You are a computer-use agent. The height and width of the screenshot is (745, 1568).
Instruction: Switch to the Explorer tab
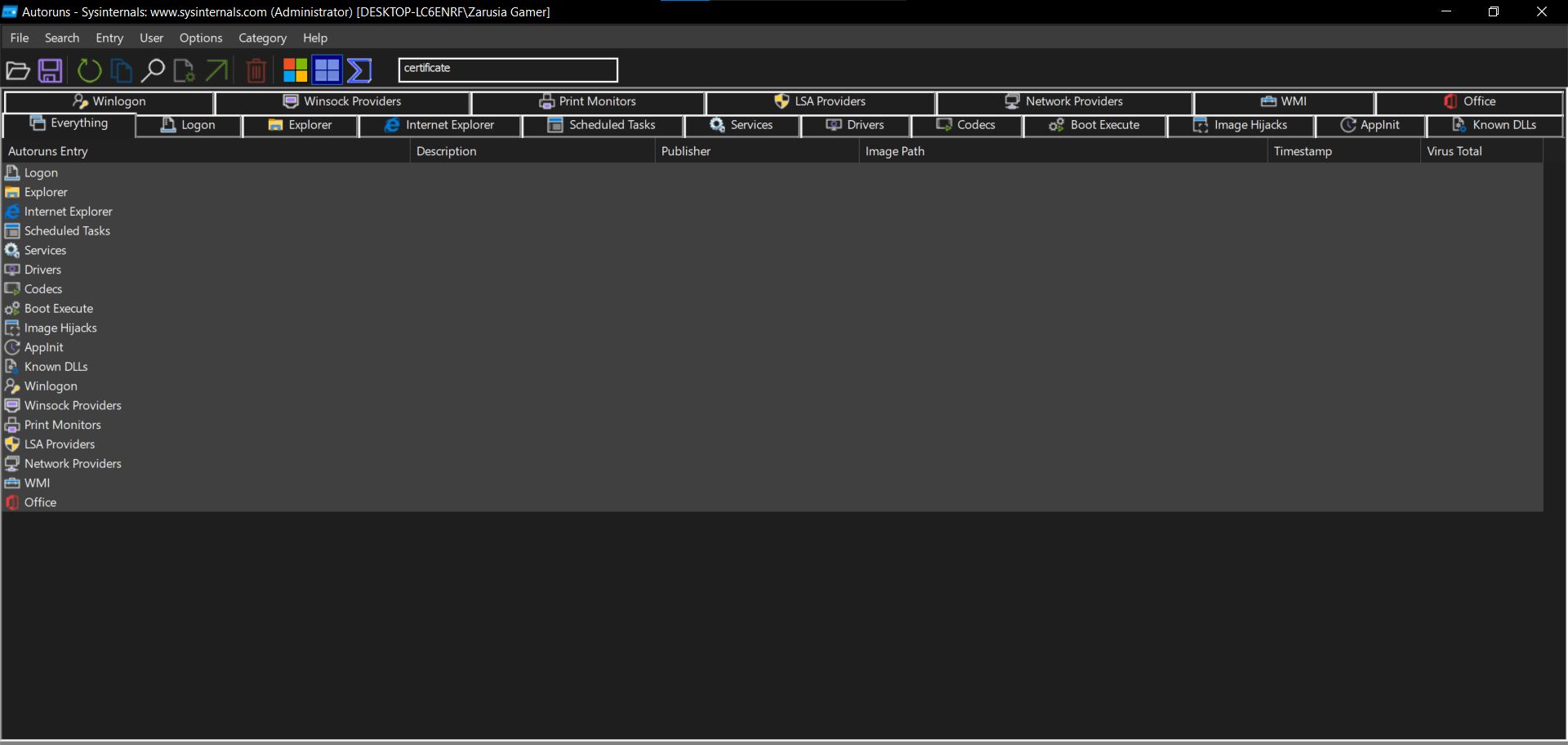pyautogui.click(x=301, y=125)
